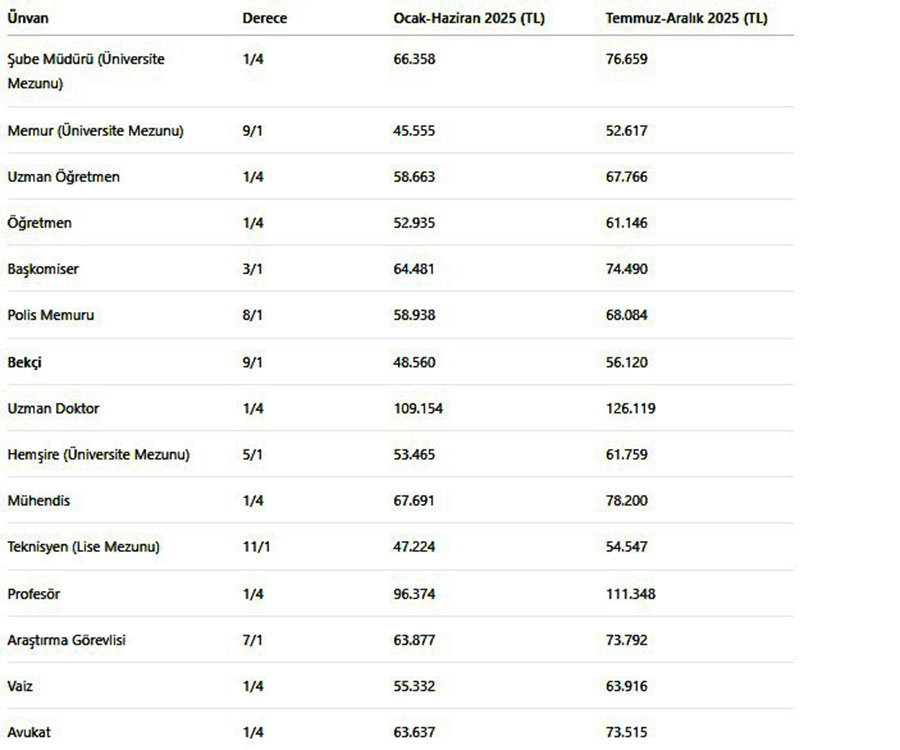900x750 pixels.
Task: Click the 126.119 salary value for Uzman Doktor
Action: (x=630, y=409)
